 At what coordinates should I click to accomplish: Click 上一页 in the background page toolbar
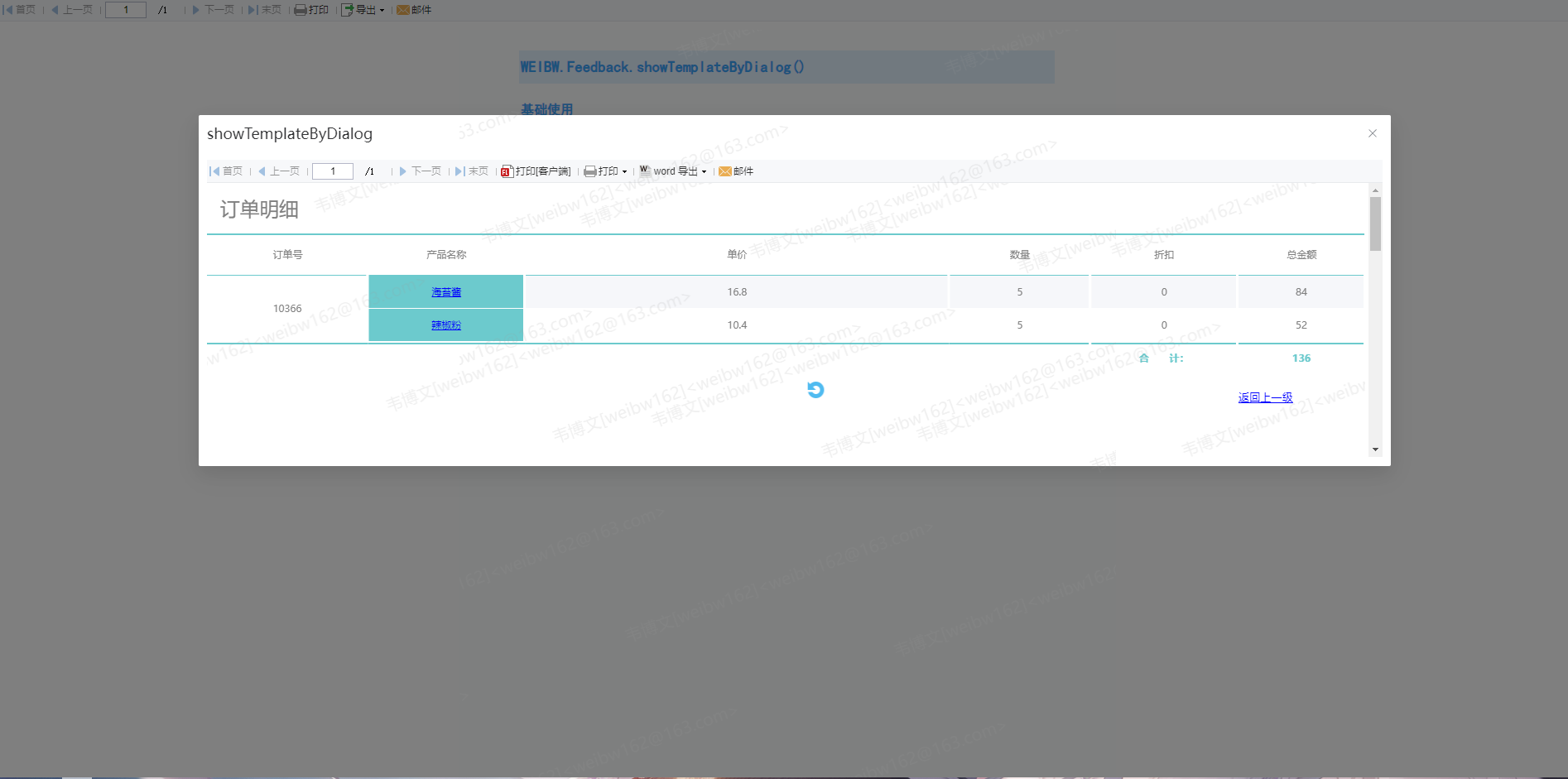click(x=72, y=10)
